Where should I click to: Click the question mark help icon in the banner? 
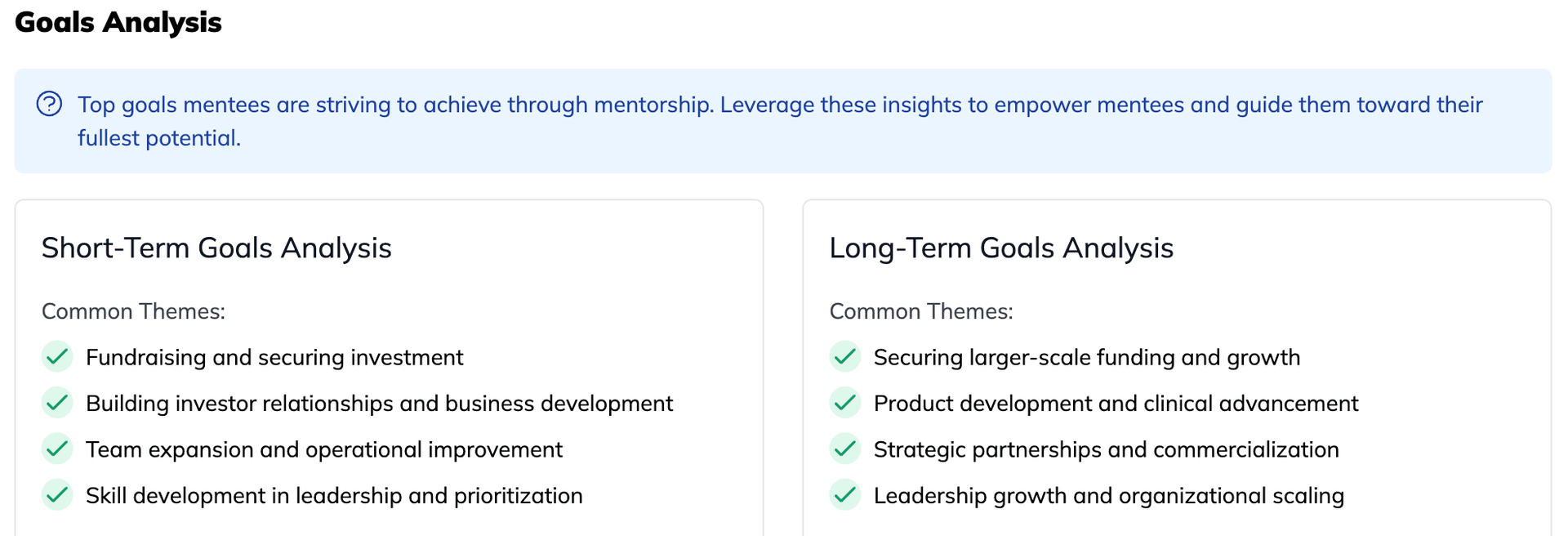click(49, 104)
